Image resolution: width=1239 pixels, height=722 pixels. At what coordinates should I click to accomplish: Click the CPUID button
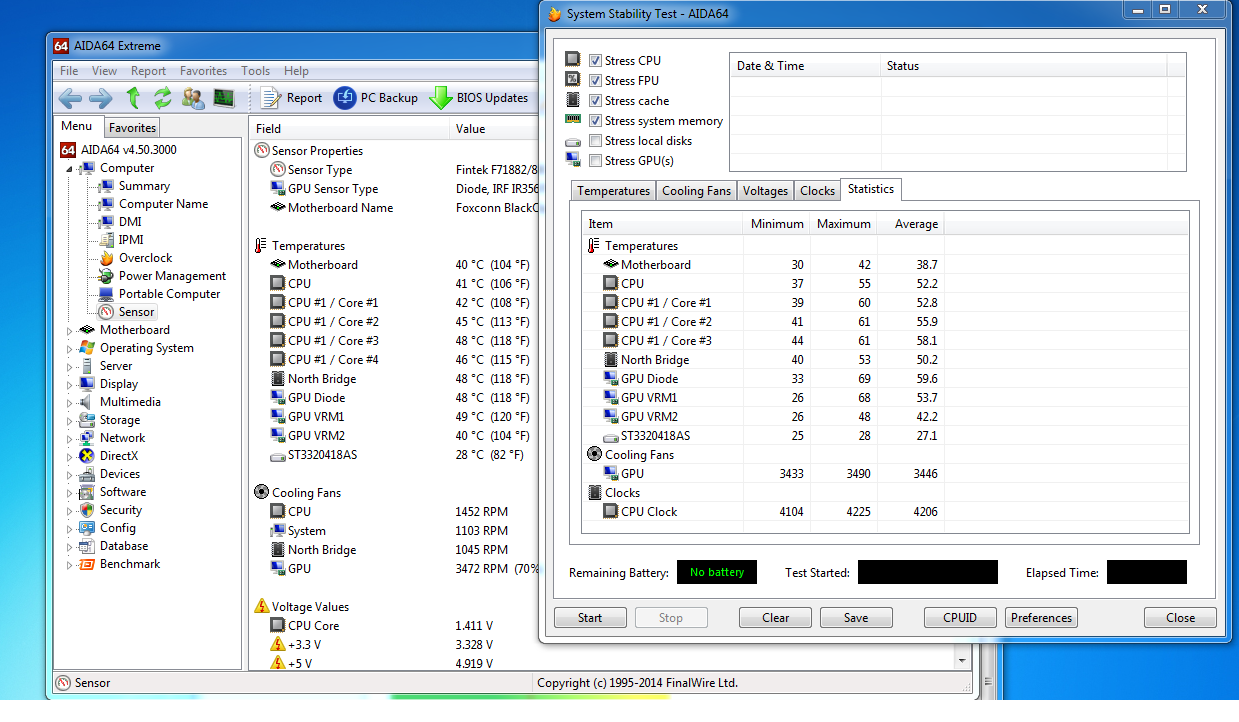[x=959, y=618]
